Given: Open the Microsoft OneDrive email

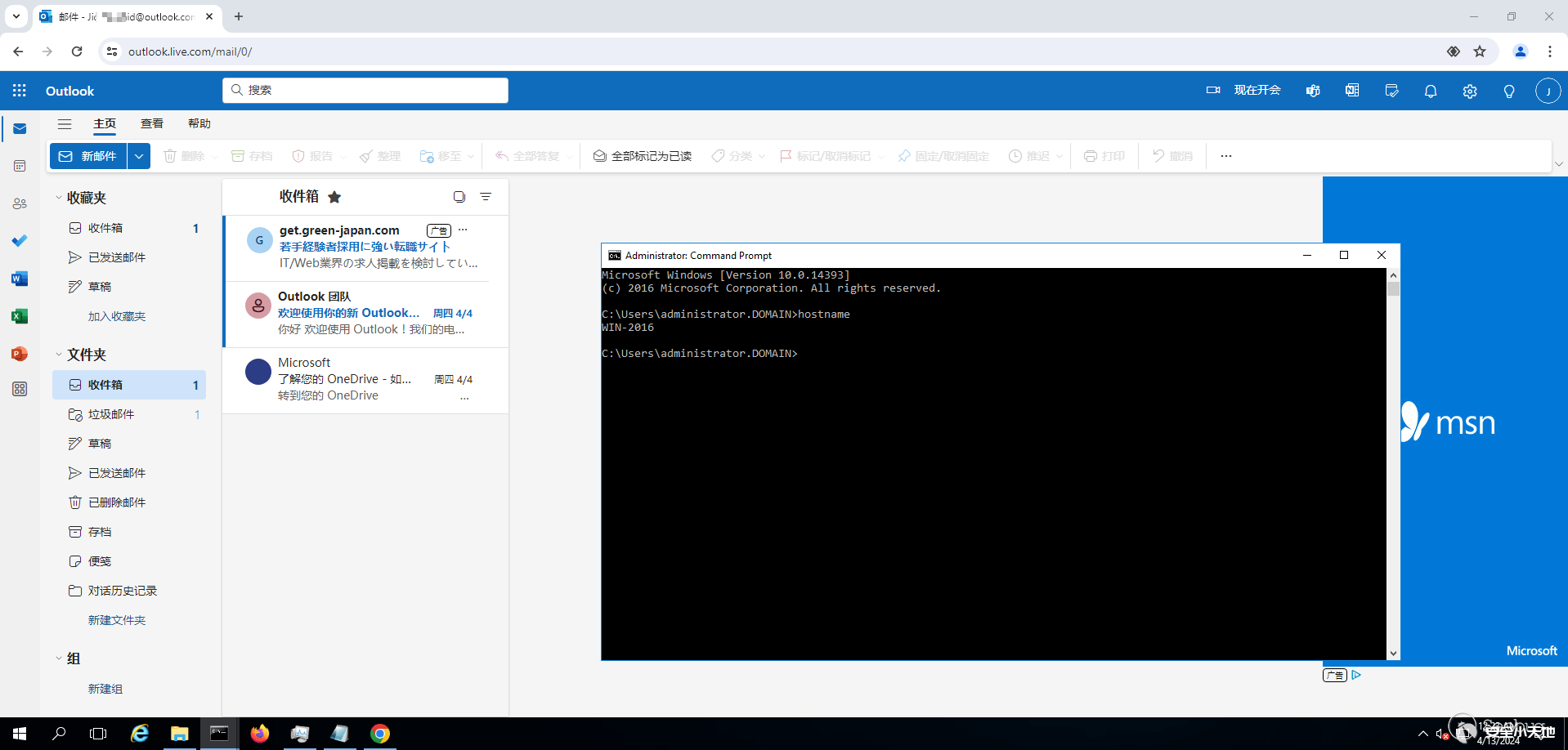Looking at the screenshot, I should pyautogui.click(x=366, y=381).
